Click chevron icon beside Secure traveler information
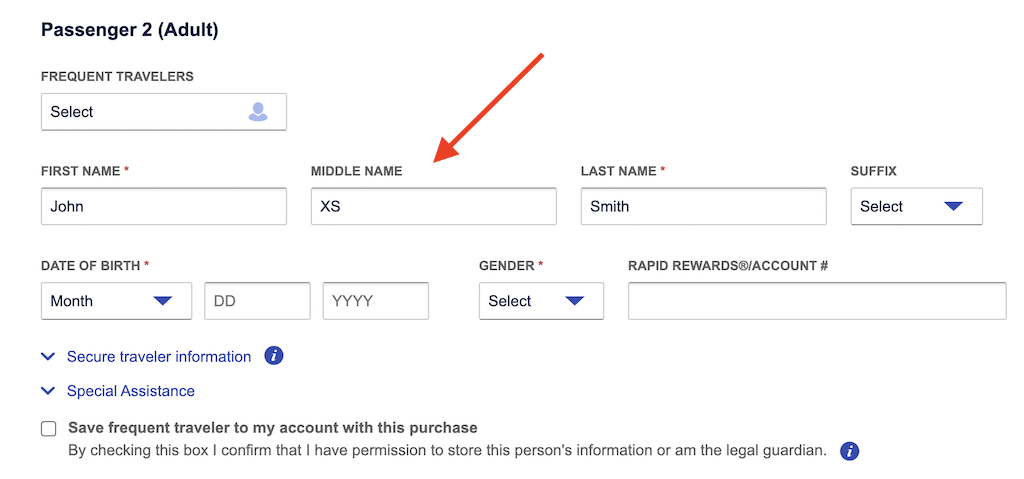The height and width of the screenshot is (479, 1024). click(x=48, y=357)
